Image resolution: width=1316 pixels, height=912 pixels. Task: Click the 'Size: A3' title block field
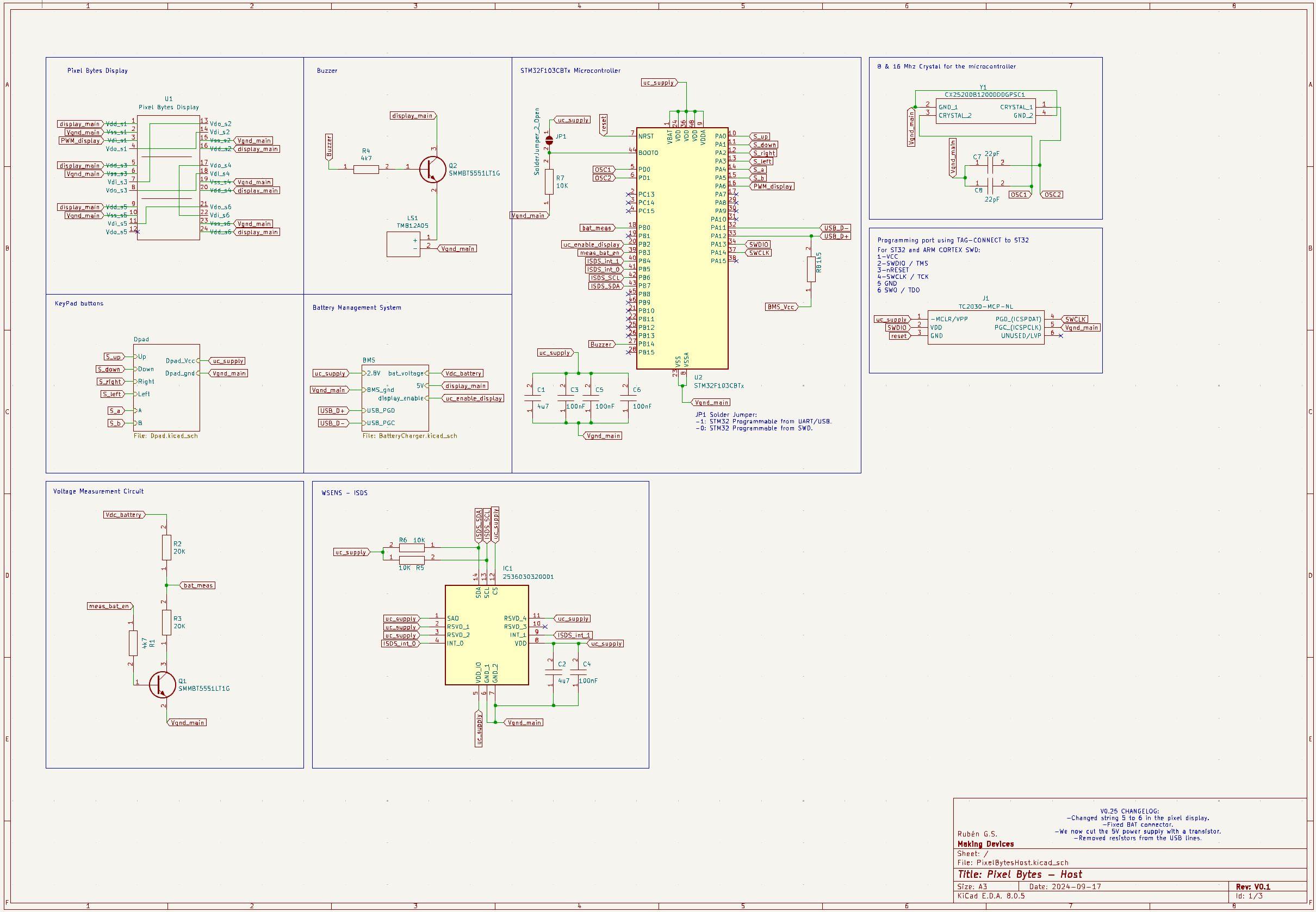point(972,887)
